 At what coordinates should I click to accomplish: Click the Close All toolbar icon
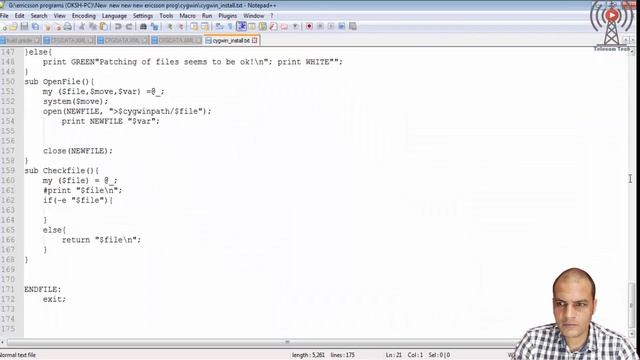pyautogui.click(x=58, y=27)
